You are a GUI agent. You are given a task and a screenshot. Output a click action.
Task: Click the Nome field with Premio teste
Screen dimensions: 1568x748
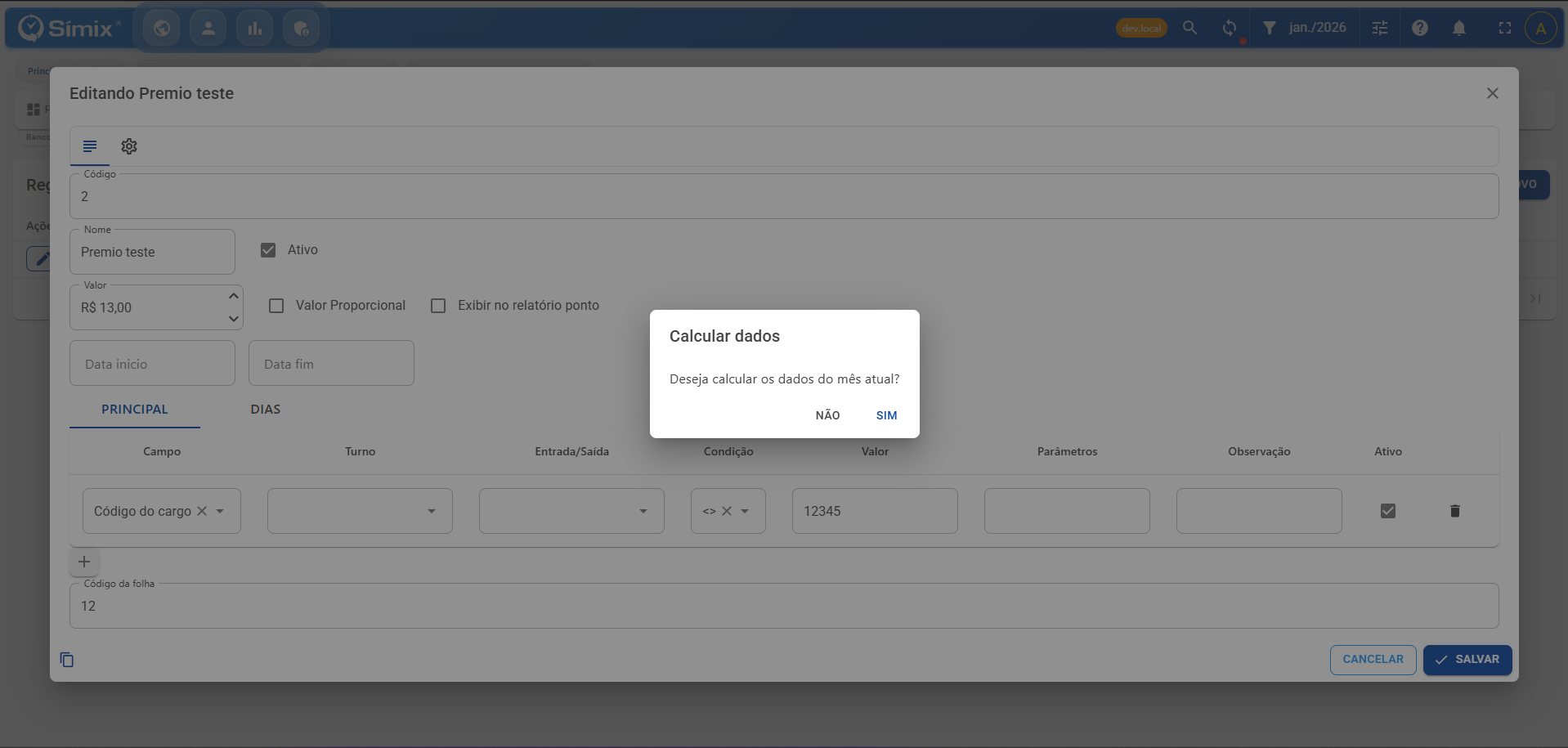point(152,252)
